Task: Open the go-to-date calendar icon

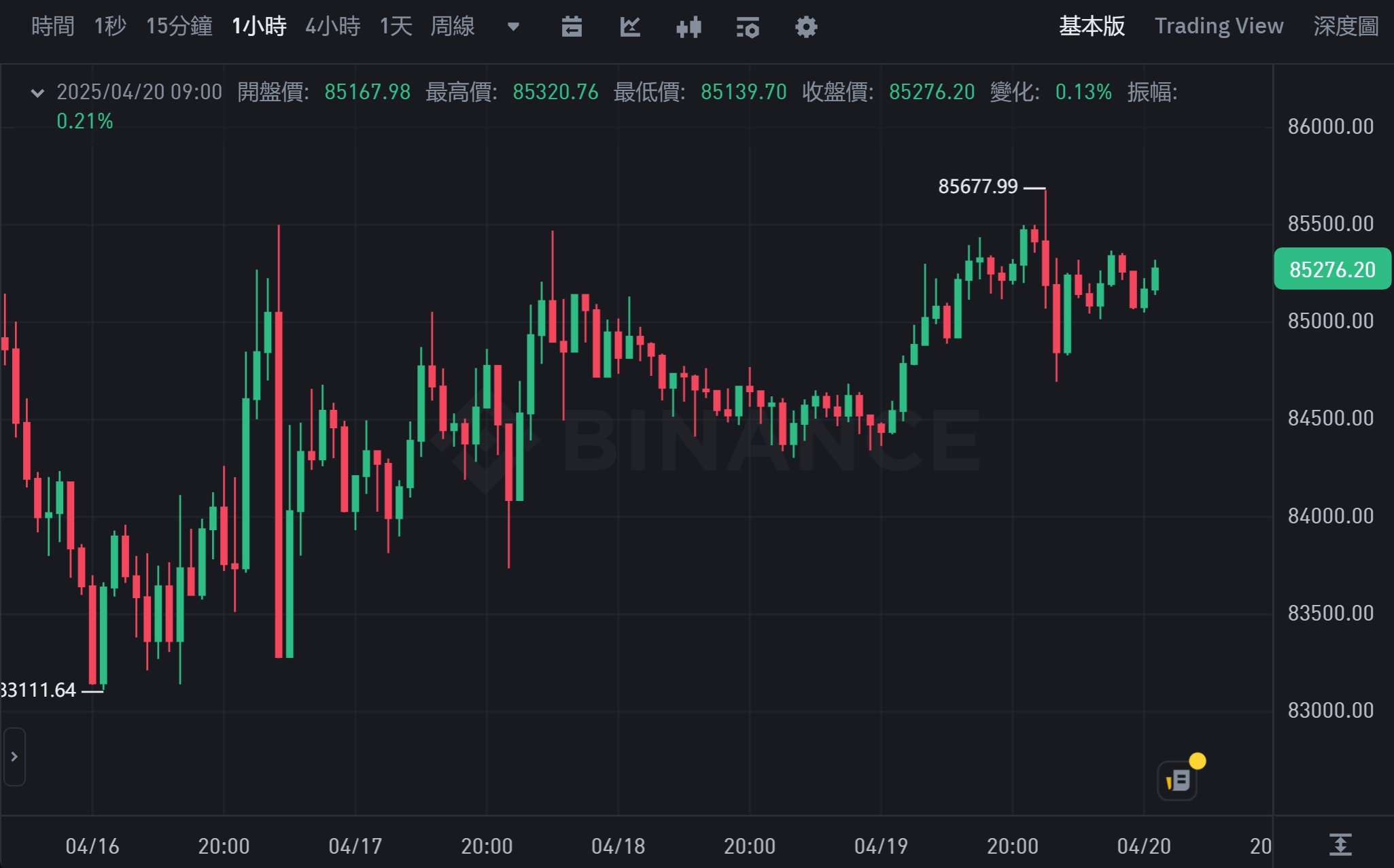Action: [x=572, y=27]
